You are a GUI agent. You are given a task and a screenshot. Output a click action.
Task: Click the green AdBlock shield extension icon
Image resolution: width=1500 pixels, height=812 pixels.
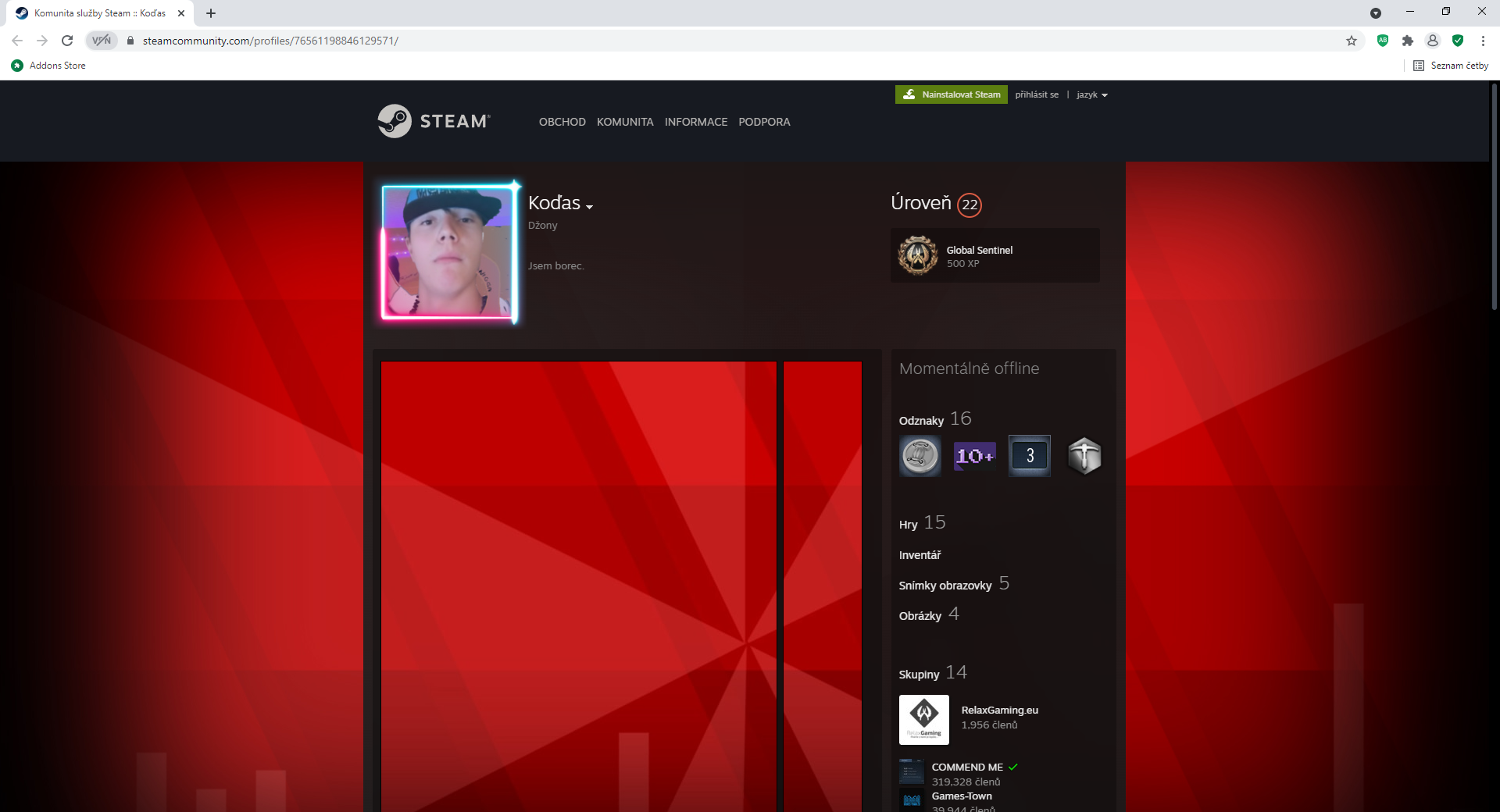click(x=1383, y=41)
